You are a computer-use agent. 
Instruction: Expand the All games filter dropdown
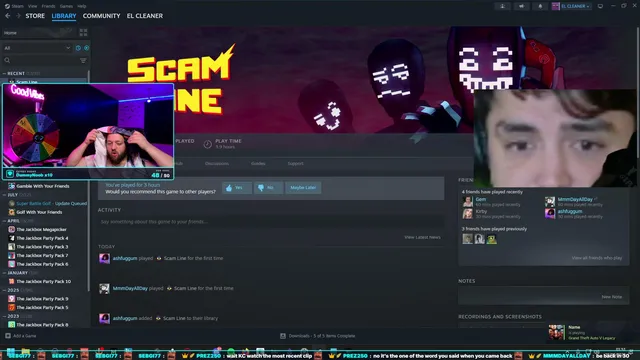(37, 48)
